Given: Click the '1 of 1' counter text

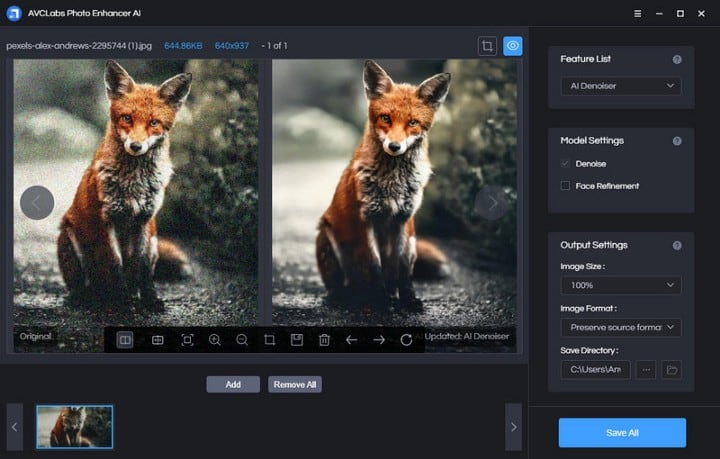Looking at the screenshot, I should click(277, 46).
